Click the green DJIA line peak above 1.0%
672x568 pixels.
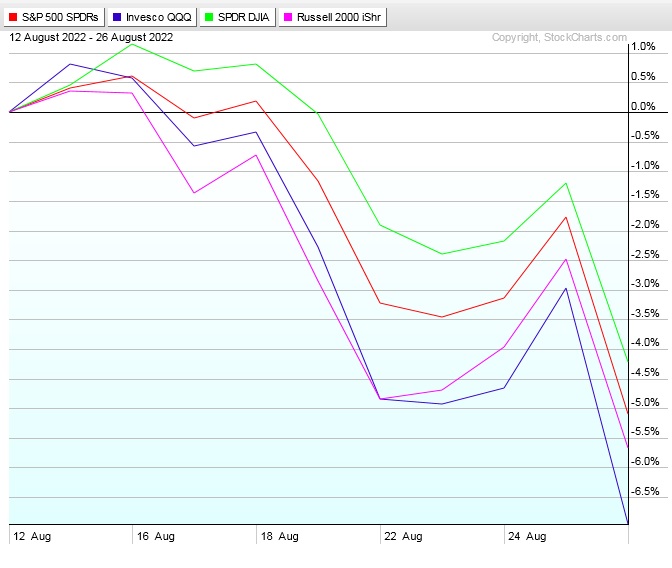pyautogui.click(x=132, y=44)
